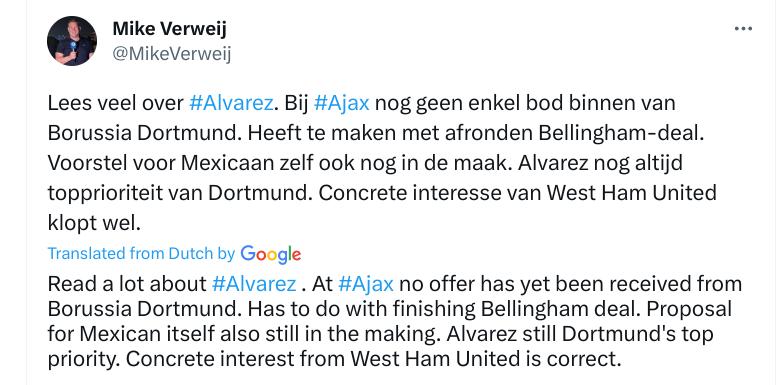
Task: Click the 'klopt wel.' final Dutch line
Action: click(95, 223)
